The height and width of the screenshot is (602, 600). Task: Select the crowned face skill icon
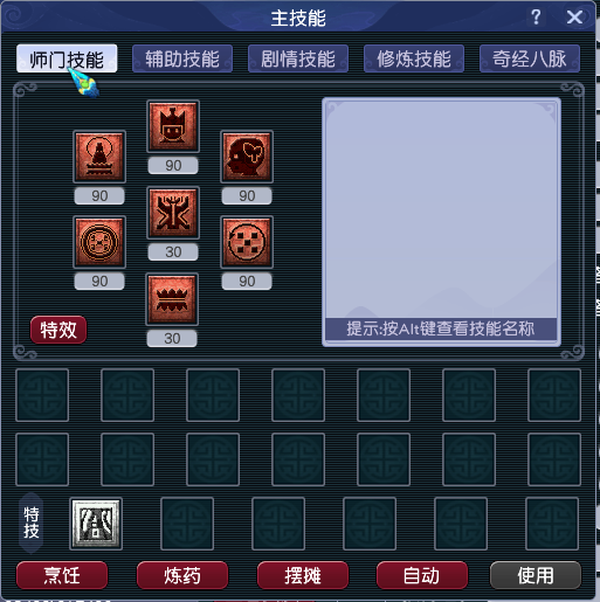(173, 126)
